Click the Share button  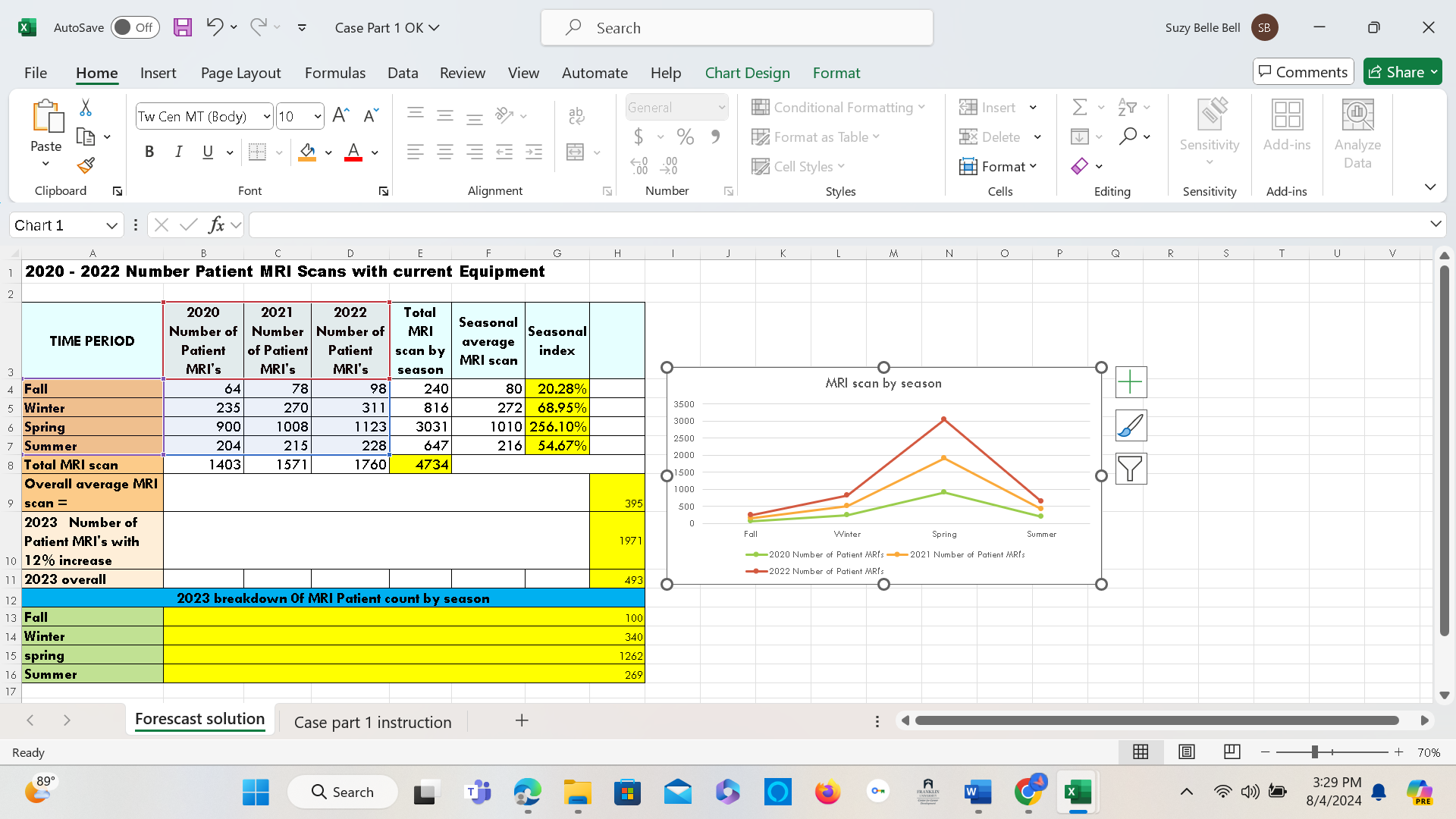(x=1401, y=71)
